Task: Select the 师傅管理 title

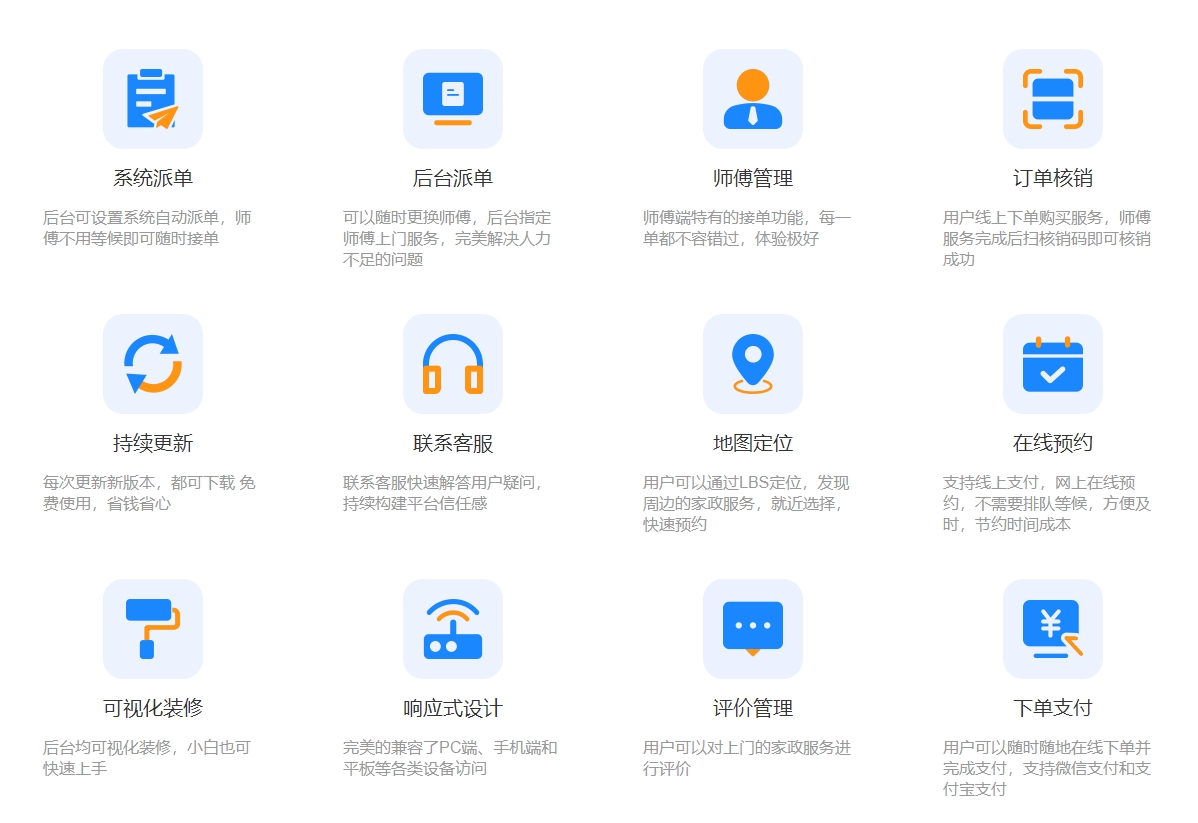Action: [x=753, y=178]
